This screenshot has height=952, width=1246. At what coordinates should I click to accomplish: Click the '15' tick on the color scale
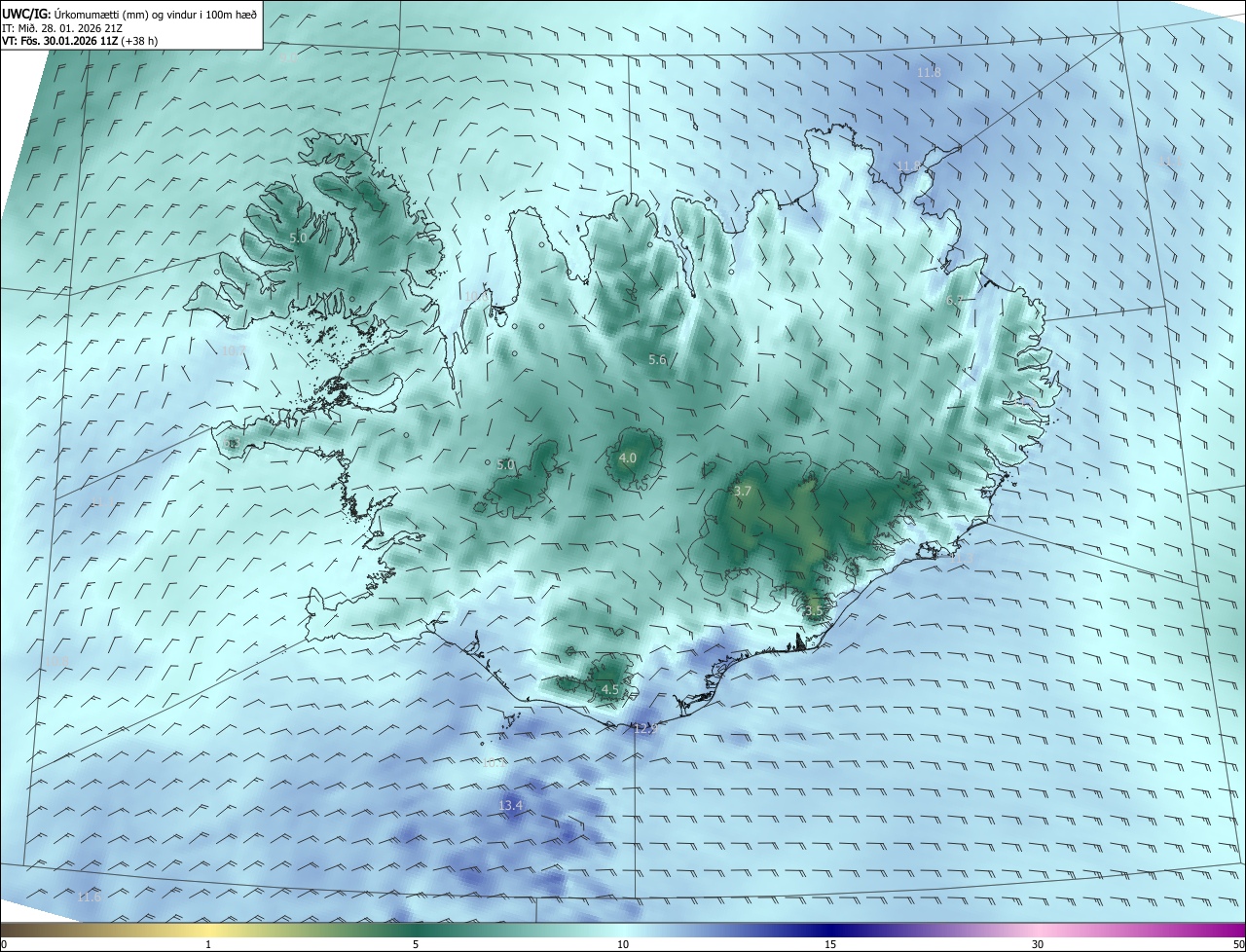(x=830, y=944)
